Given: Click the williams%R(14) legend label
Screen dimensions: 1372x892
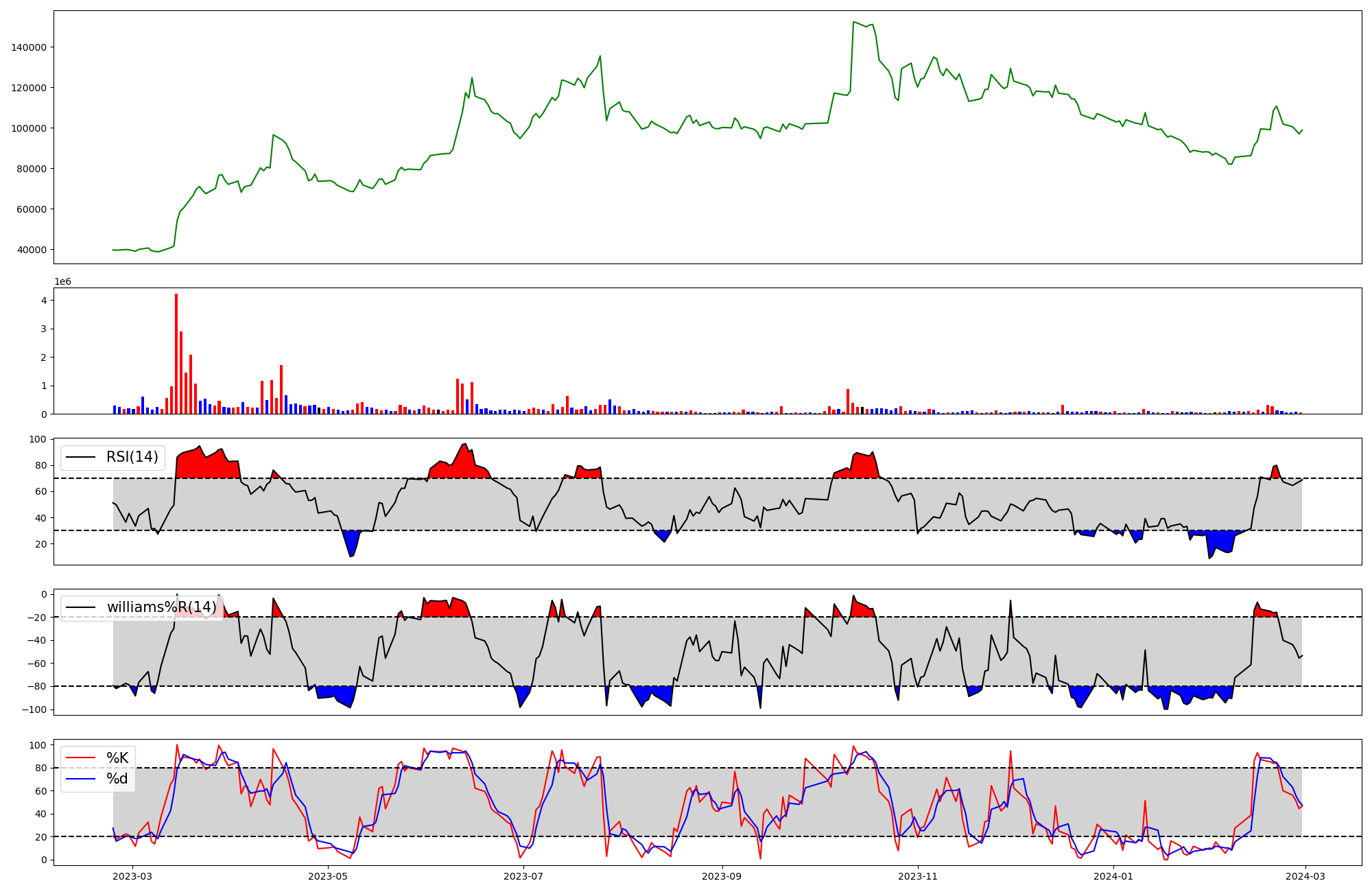Looking at the screenshot, I should [161, 607].
